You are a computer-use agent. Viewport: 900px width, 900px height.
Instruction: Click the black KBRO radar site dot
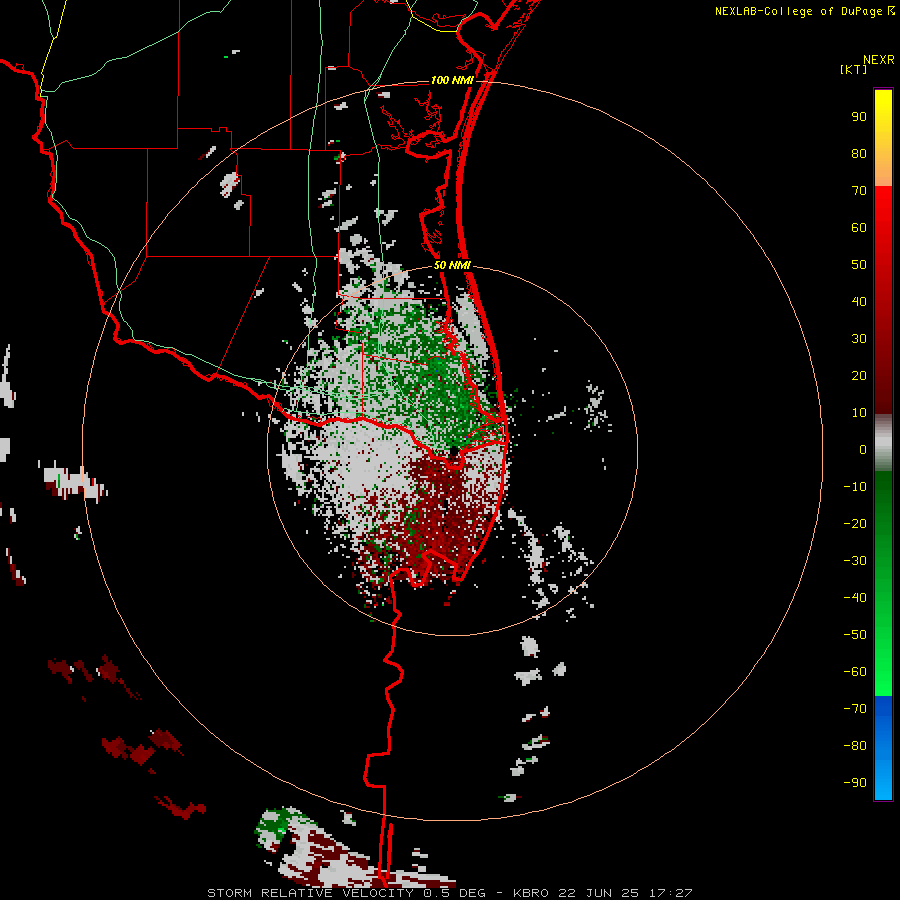click(453, 451)
